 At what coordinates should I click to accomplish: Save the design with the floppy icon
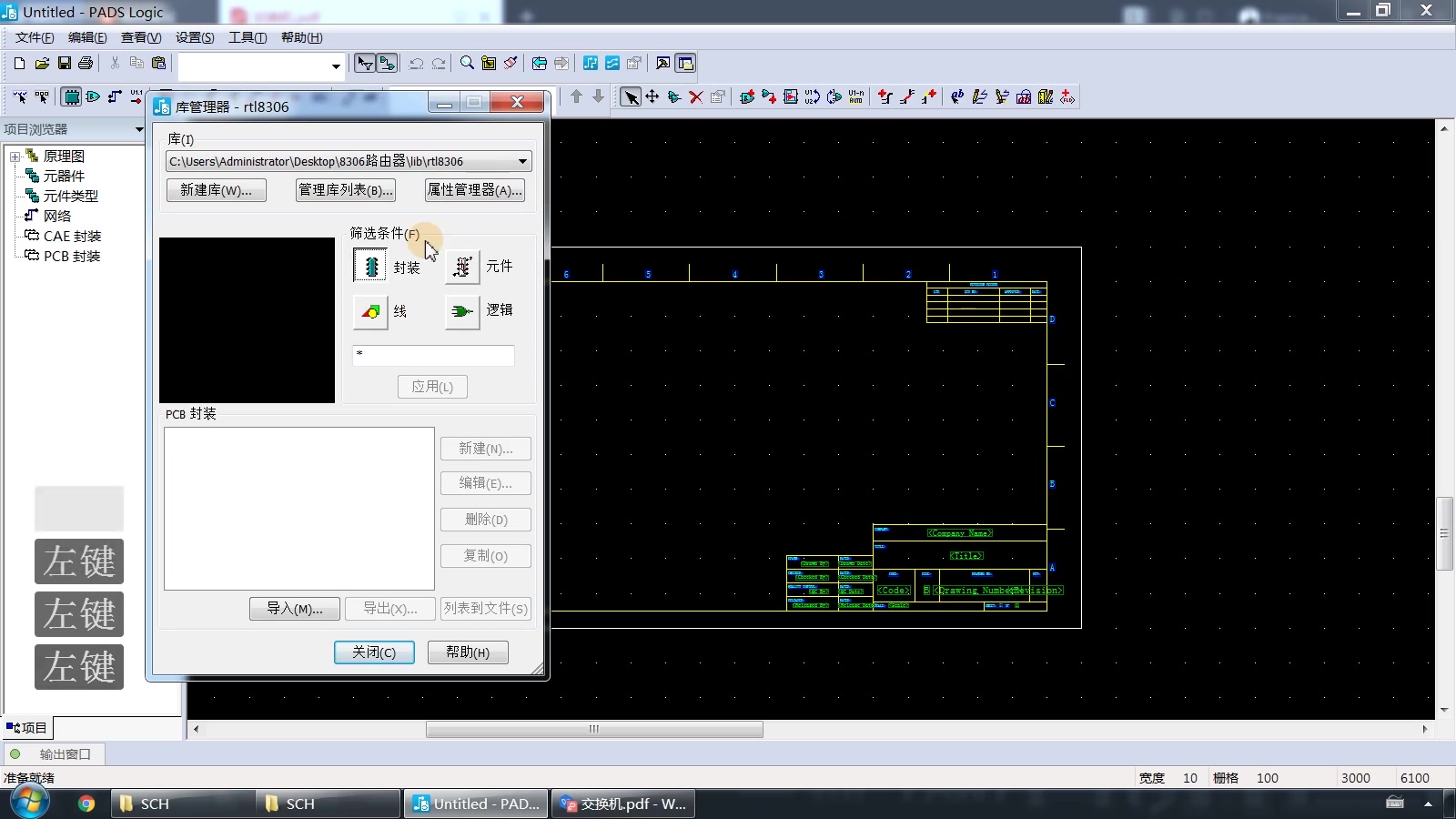click(x=64, y=64)
